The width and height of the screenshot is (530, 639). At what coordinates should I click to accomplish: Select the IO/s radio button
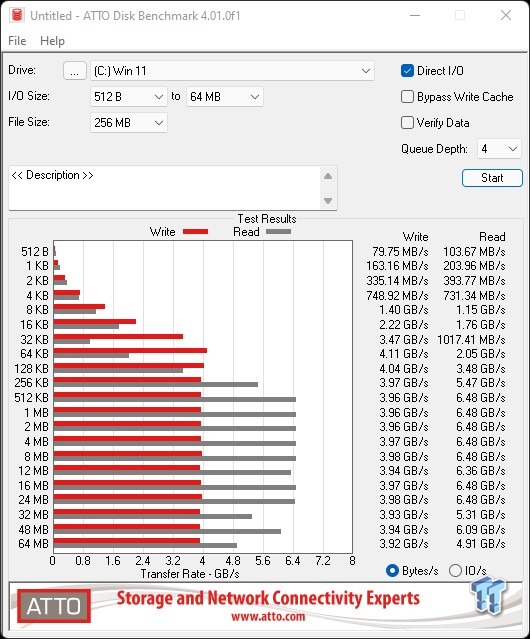click(x=455, y=571)
